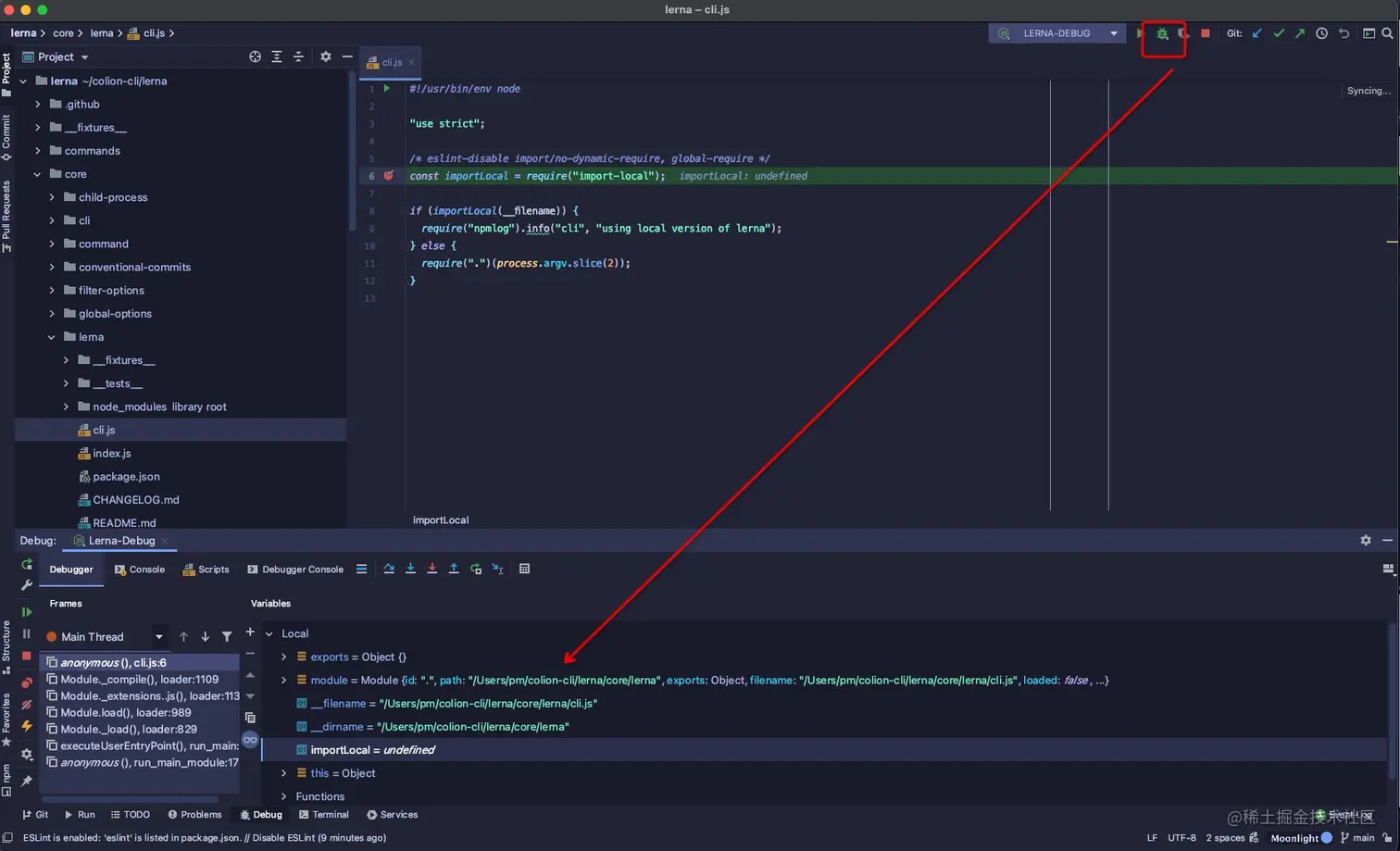Click Git Commit checkmark icon
The image size is (1400, 851).
pyautogui.click(x=1279, y=33)
